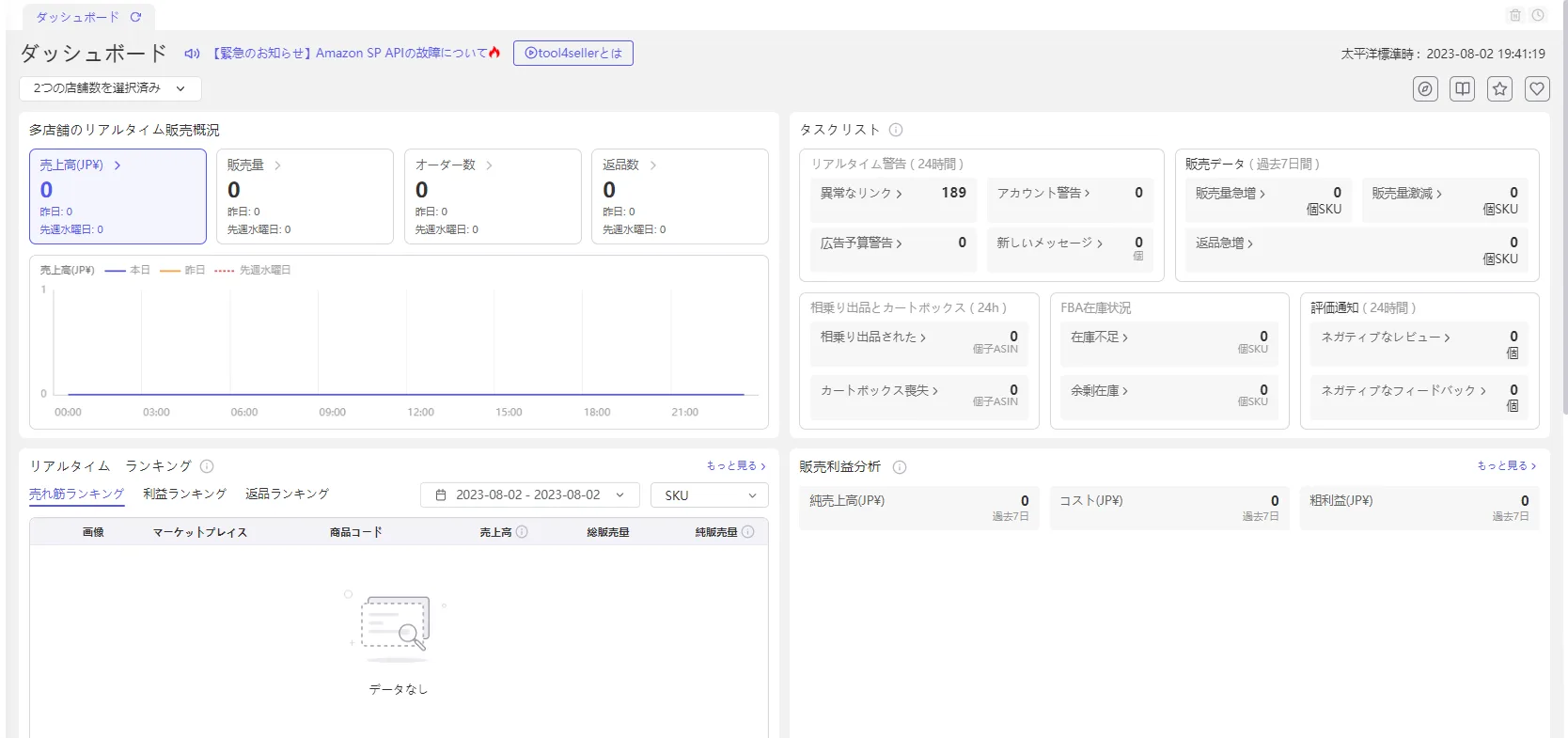The height and width of the screenshot is (738, 1568).
Task: Toggle 昨日 legend in sales chart
Action: click(x=182, y=270)
